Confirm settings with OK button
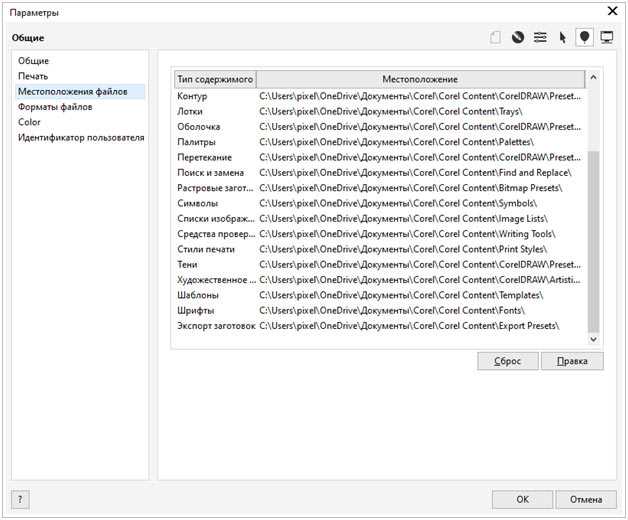Viewport: 628px width, 520px height. tap(522, 499)
